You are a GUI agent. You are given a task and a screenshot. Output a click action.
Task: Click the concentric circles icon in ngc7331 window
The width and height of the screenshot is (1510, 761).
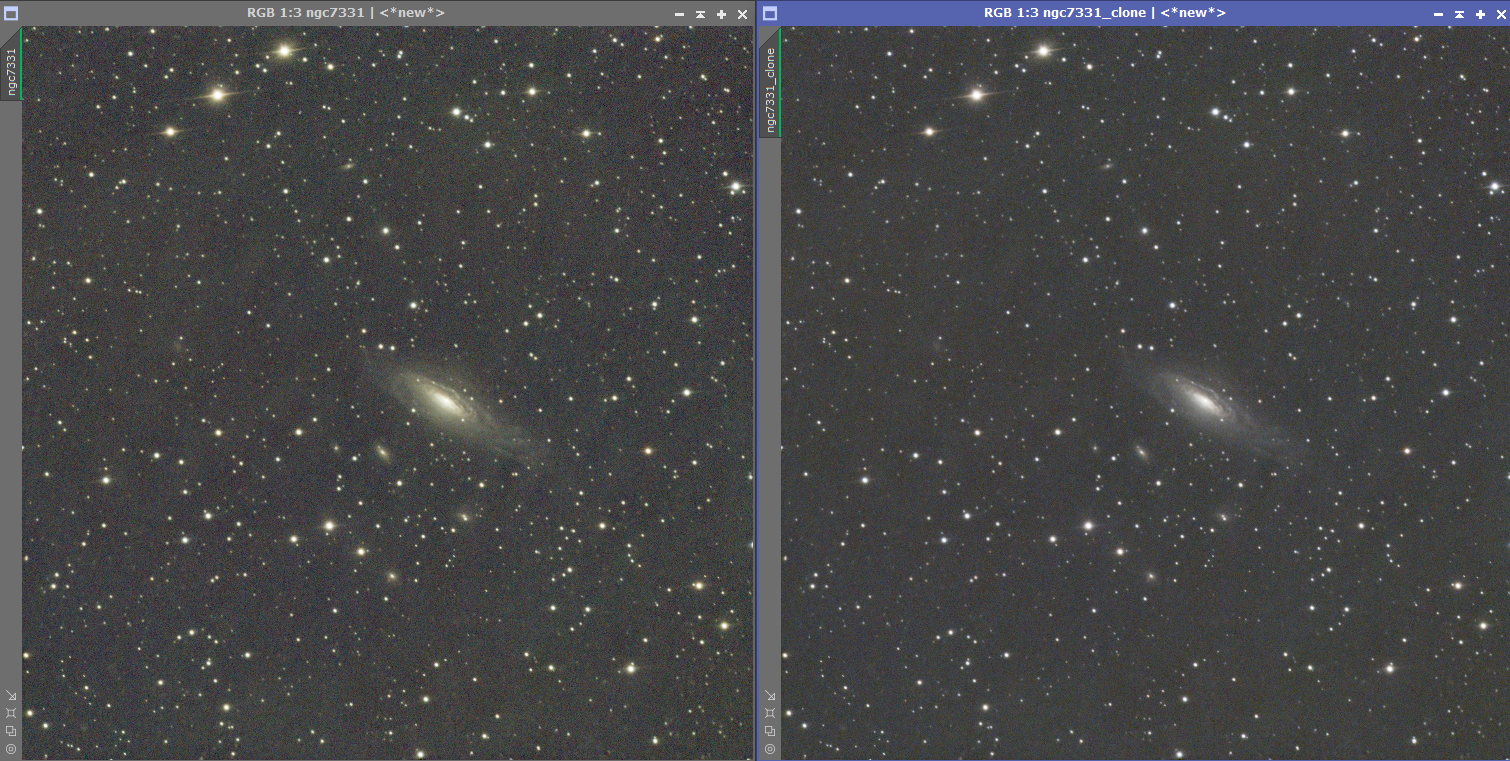[11, 748]
